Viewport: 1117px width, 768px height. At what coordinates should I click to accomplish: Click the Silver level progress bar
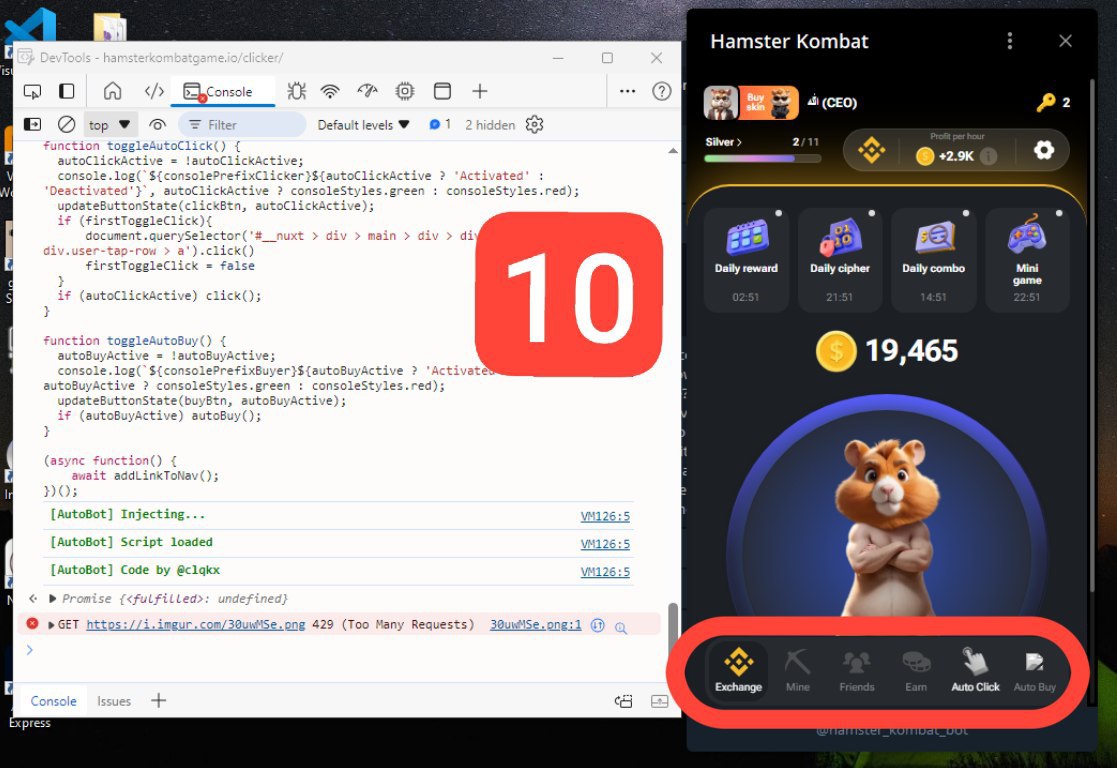[762, 158]
